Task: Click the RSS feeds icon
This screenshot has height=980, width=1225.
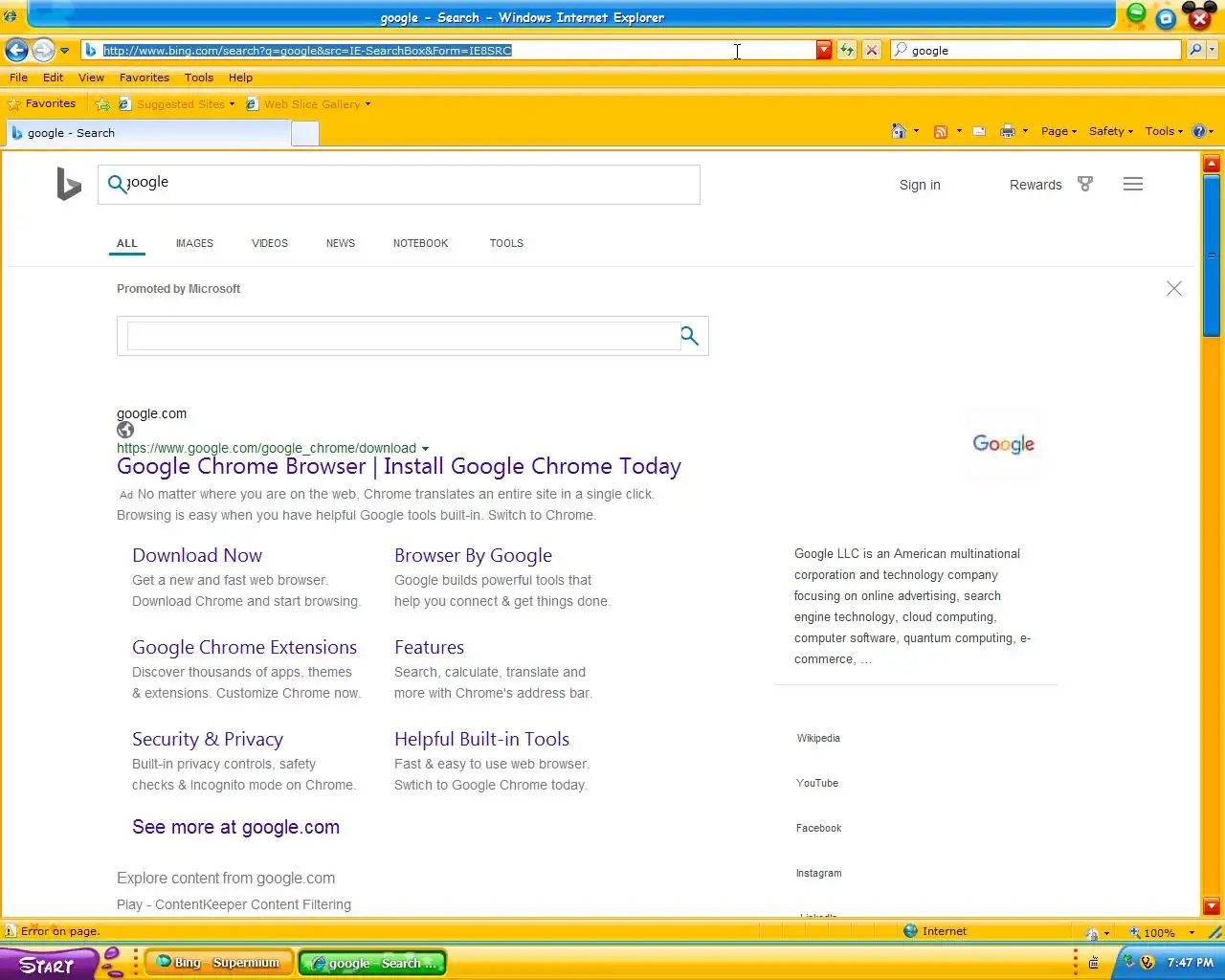Action: [x=941, y=131]
